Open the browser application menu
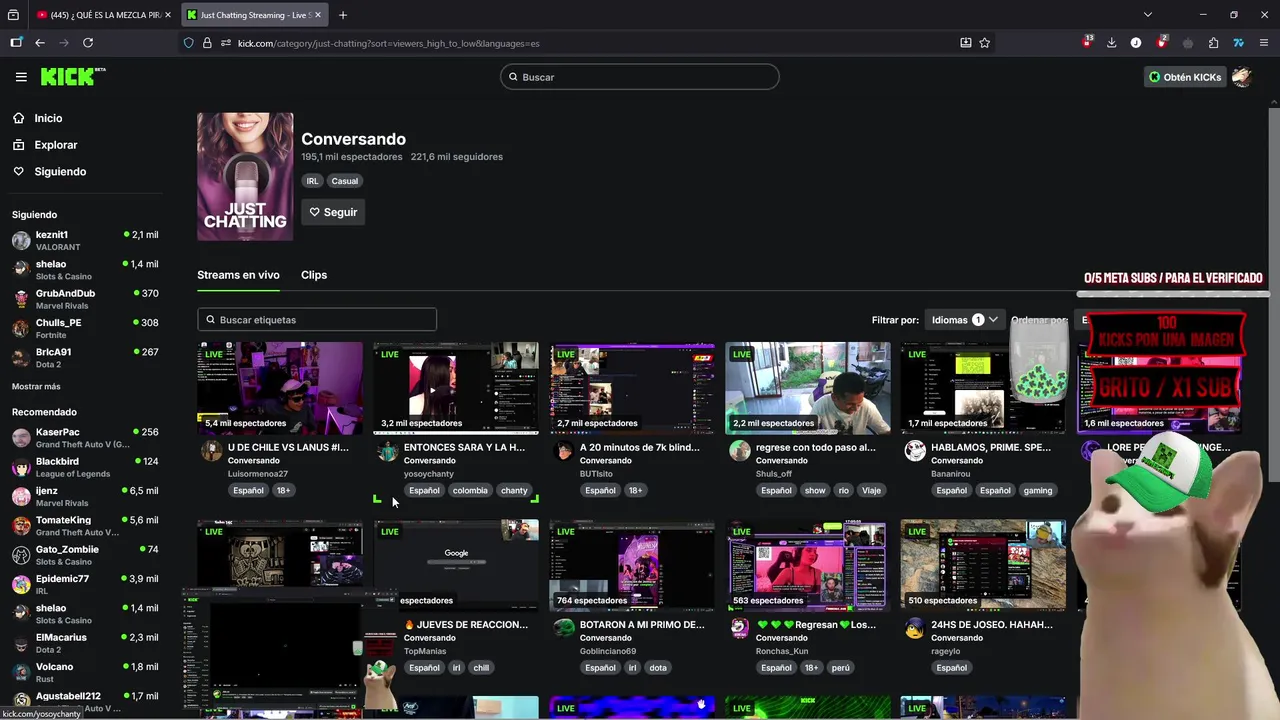This screenshot has height=720, width=1280. point(1264,43)
